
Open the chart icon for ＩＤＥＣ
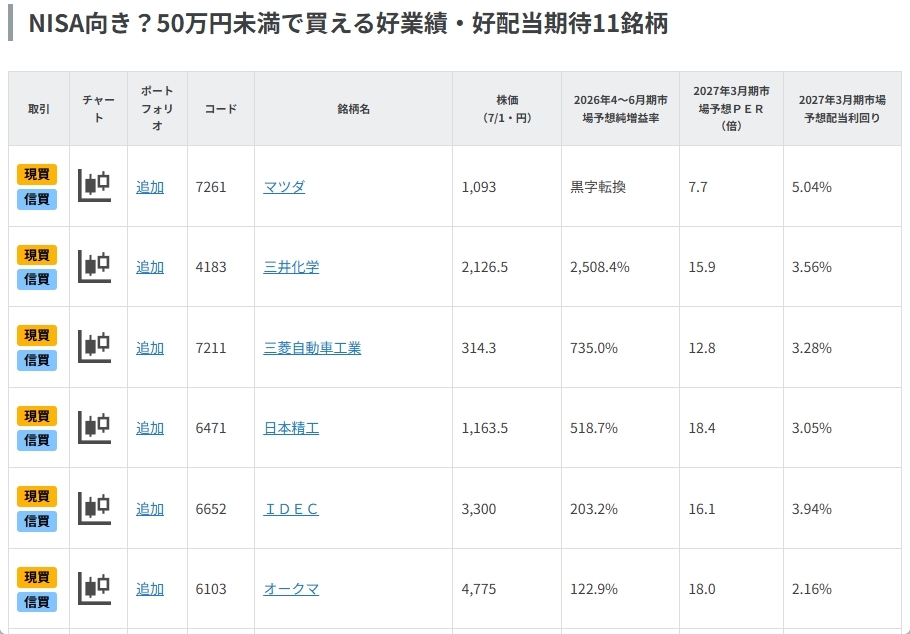[x=95, y=509]
